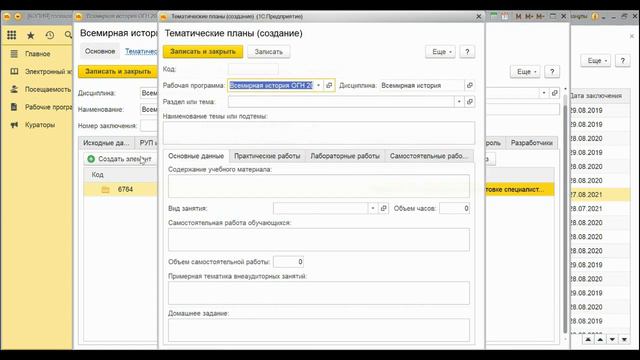Select the Основное tab in the Всемирная история window
Image resolution: width=640 pixels, height=360 pixels.
pos(100,51)
